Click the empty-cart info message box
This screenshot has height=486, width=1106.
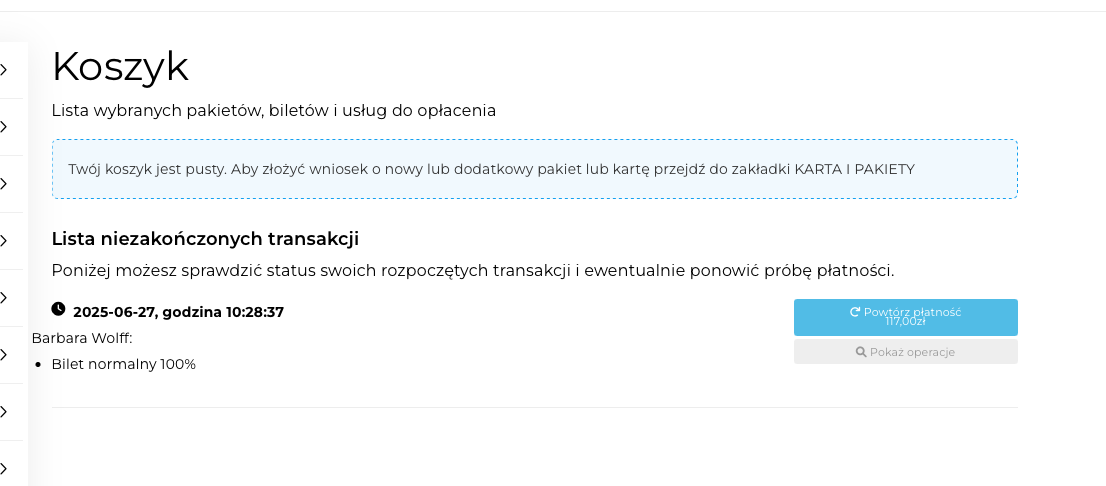[x=534, y=169]
